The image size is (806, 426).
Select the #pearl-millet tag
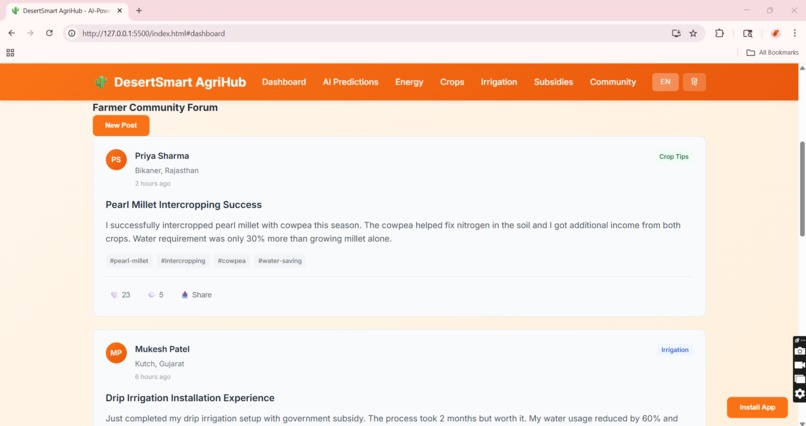coord(129,261)
